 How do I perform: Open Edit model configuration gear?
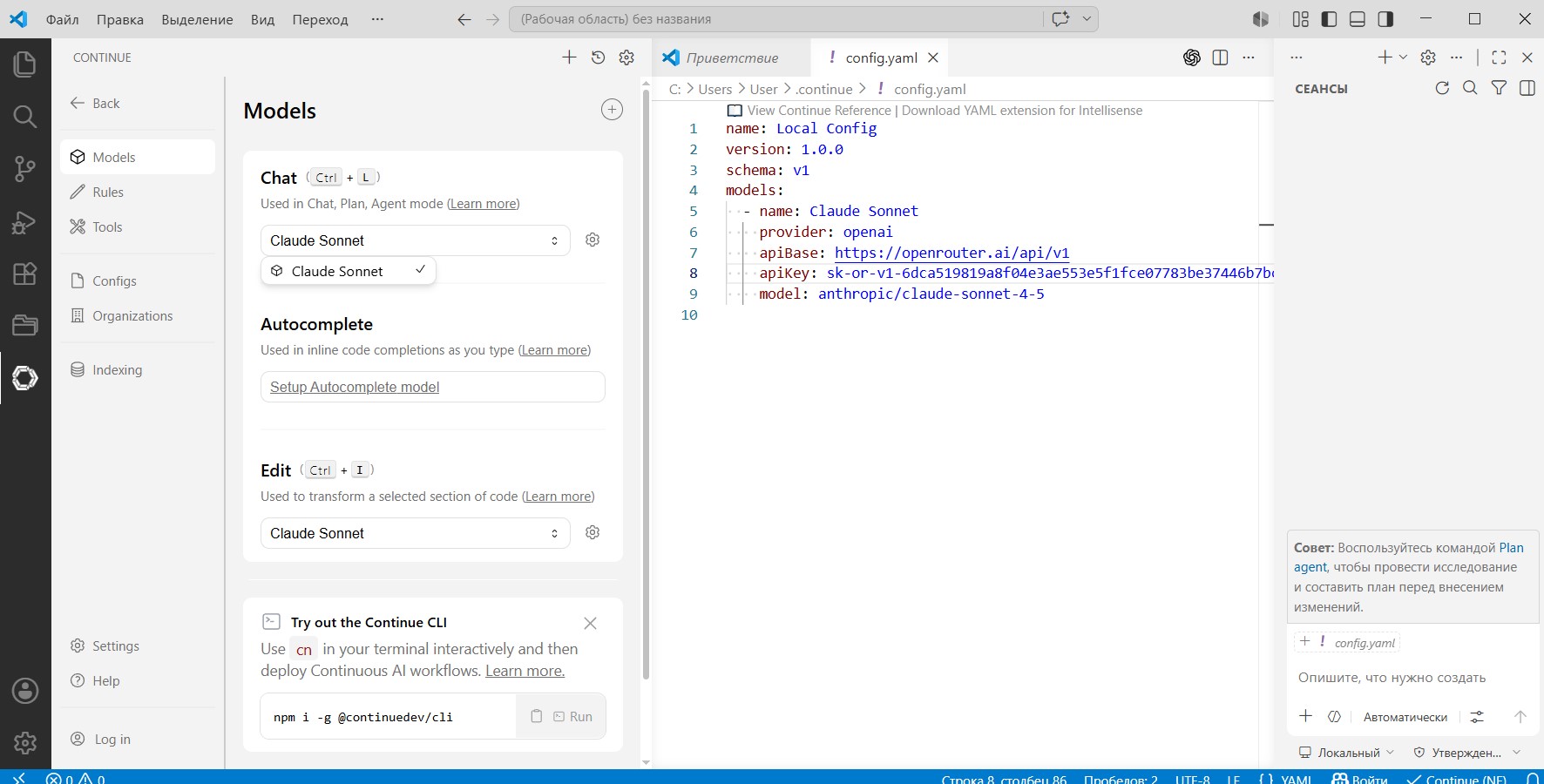coord(593,532)
